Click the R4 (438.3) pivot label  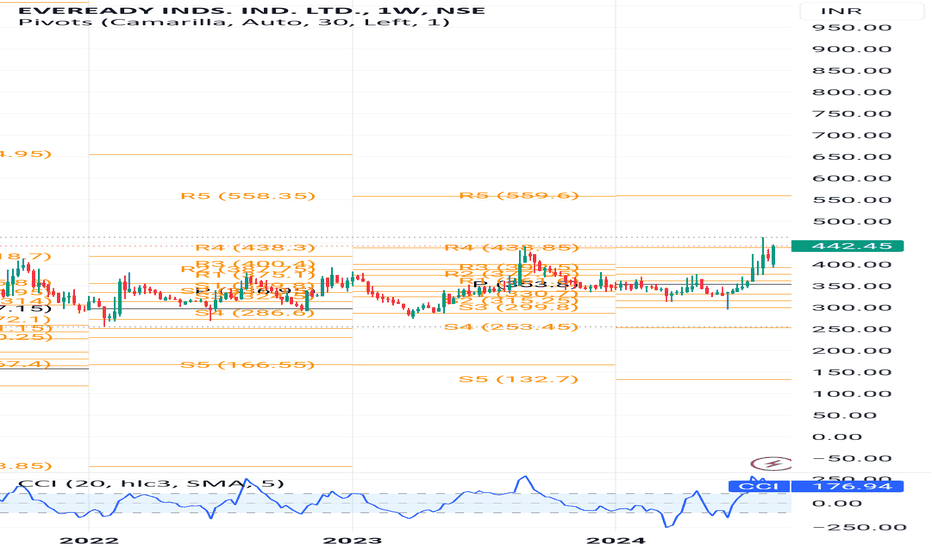pos(256,247)
